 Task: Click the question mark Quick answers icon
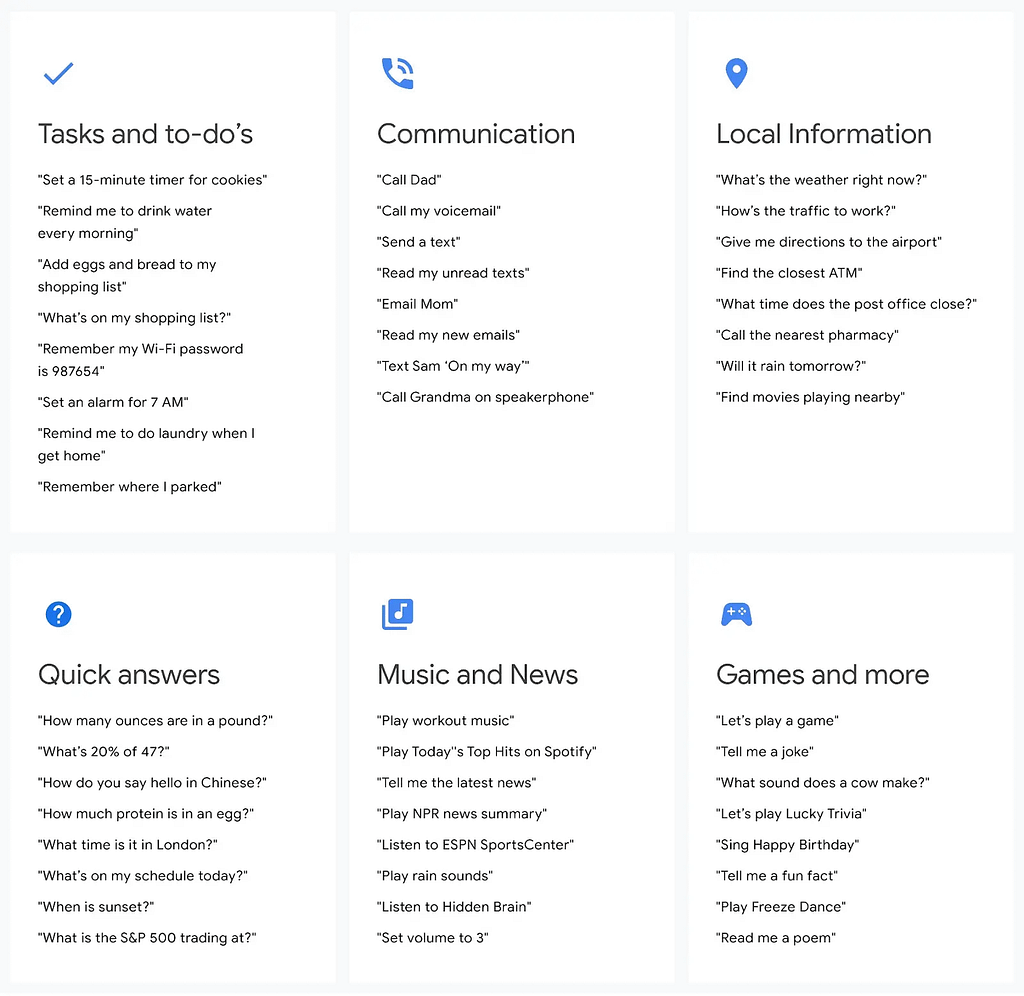[x=59, y=614]
